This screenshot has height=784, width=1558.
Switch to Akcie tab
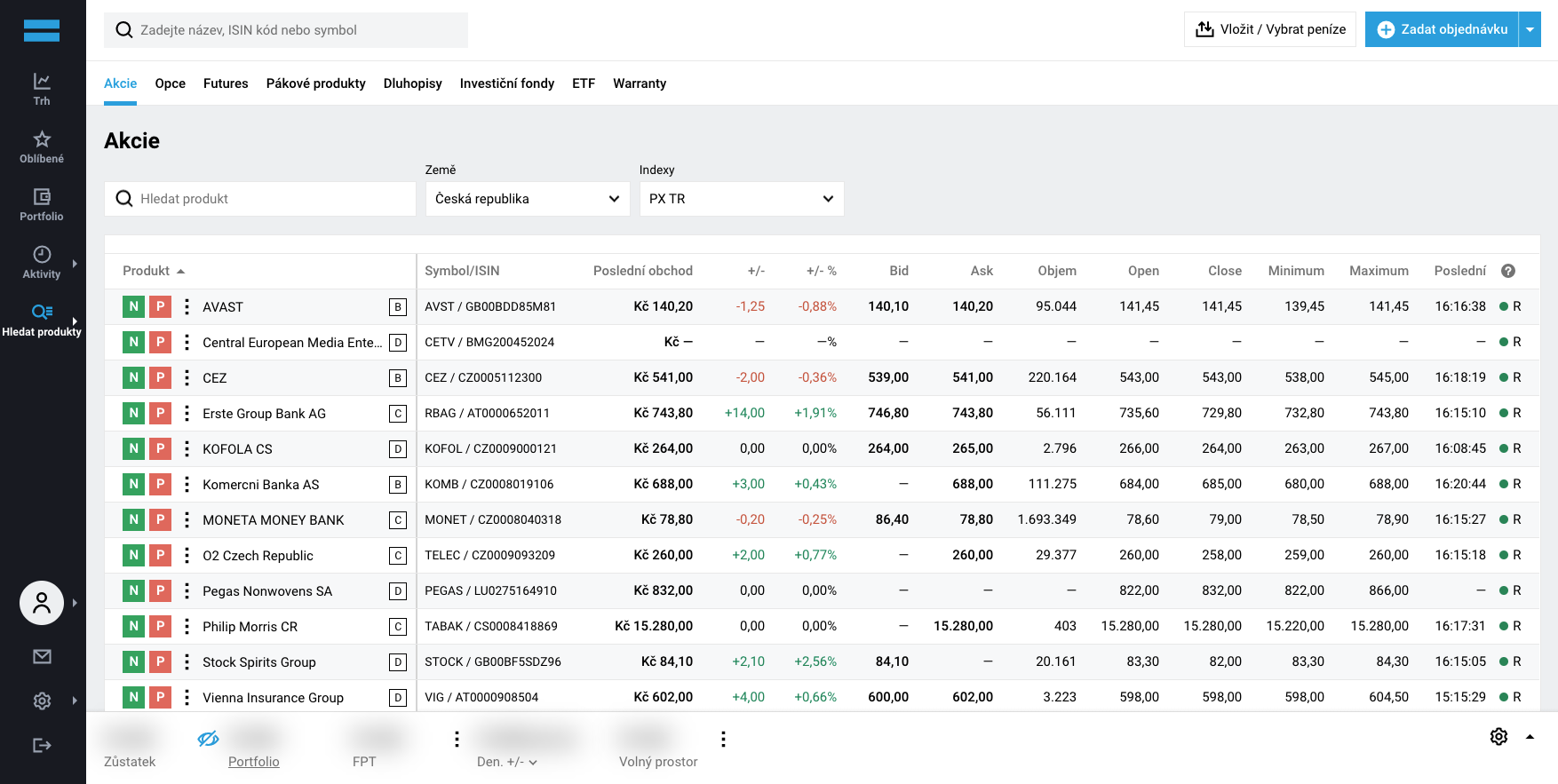click(120, 83)
